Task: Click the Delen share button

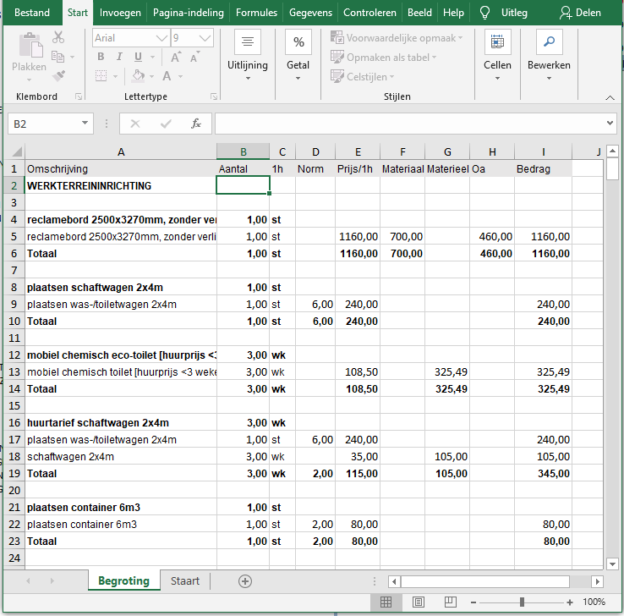Action: pyautogui.click(x=580, y=13)
